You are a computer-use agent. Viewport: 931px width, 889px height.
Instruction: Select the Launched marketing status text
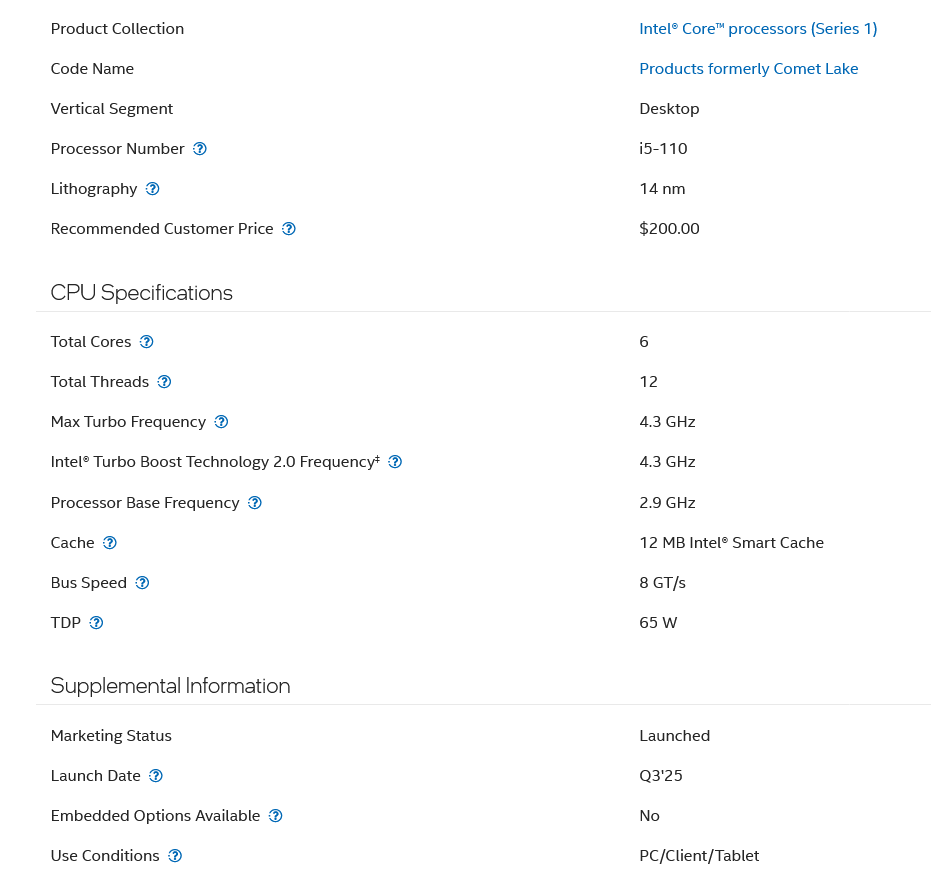[674, 735]
